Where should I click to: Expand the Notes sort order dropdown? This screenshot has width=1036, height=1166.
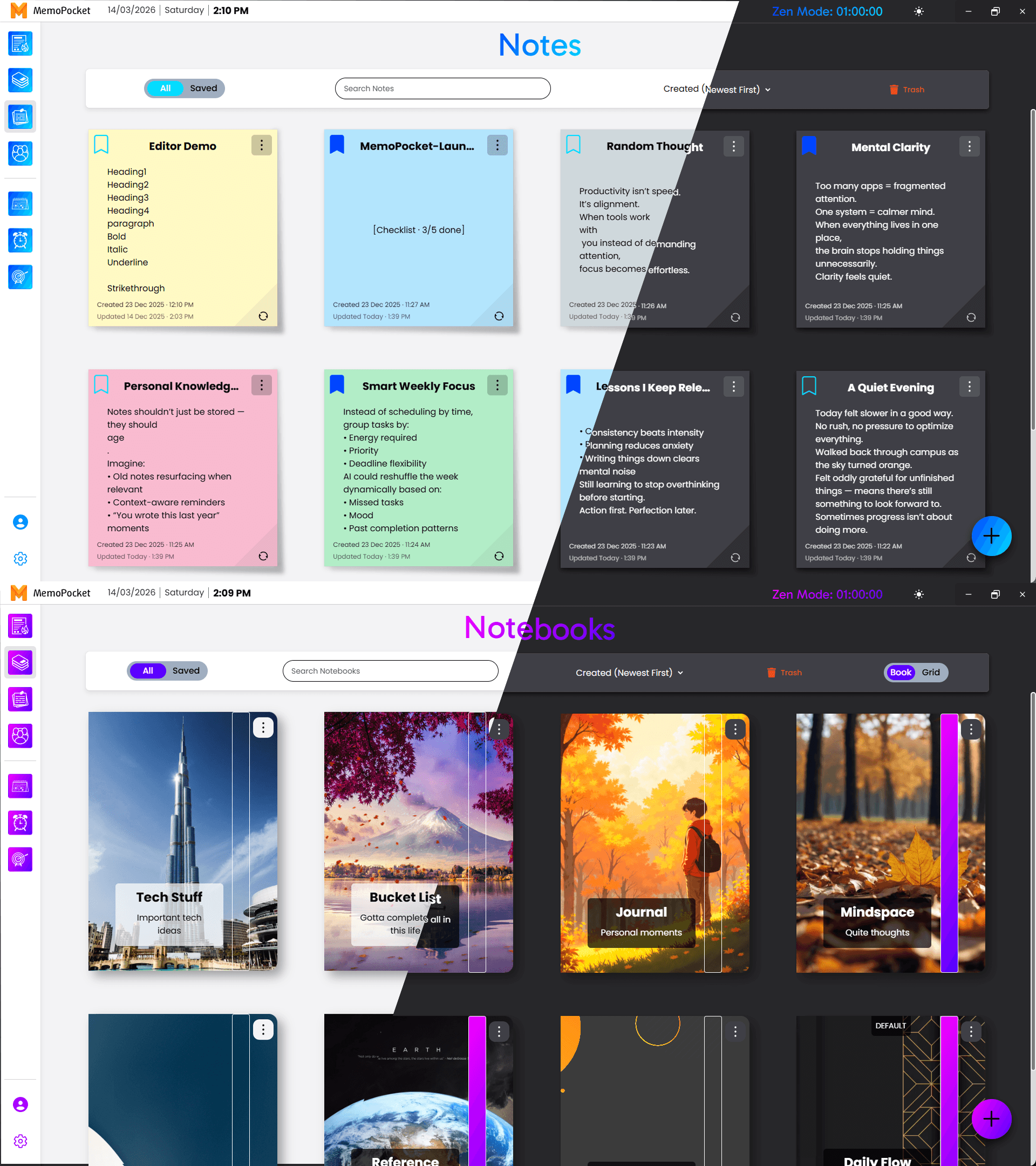click(x=717, y=89)
